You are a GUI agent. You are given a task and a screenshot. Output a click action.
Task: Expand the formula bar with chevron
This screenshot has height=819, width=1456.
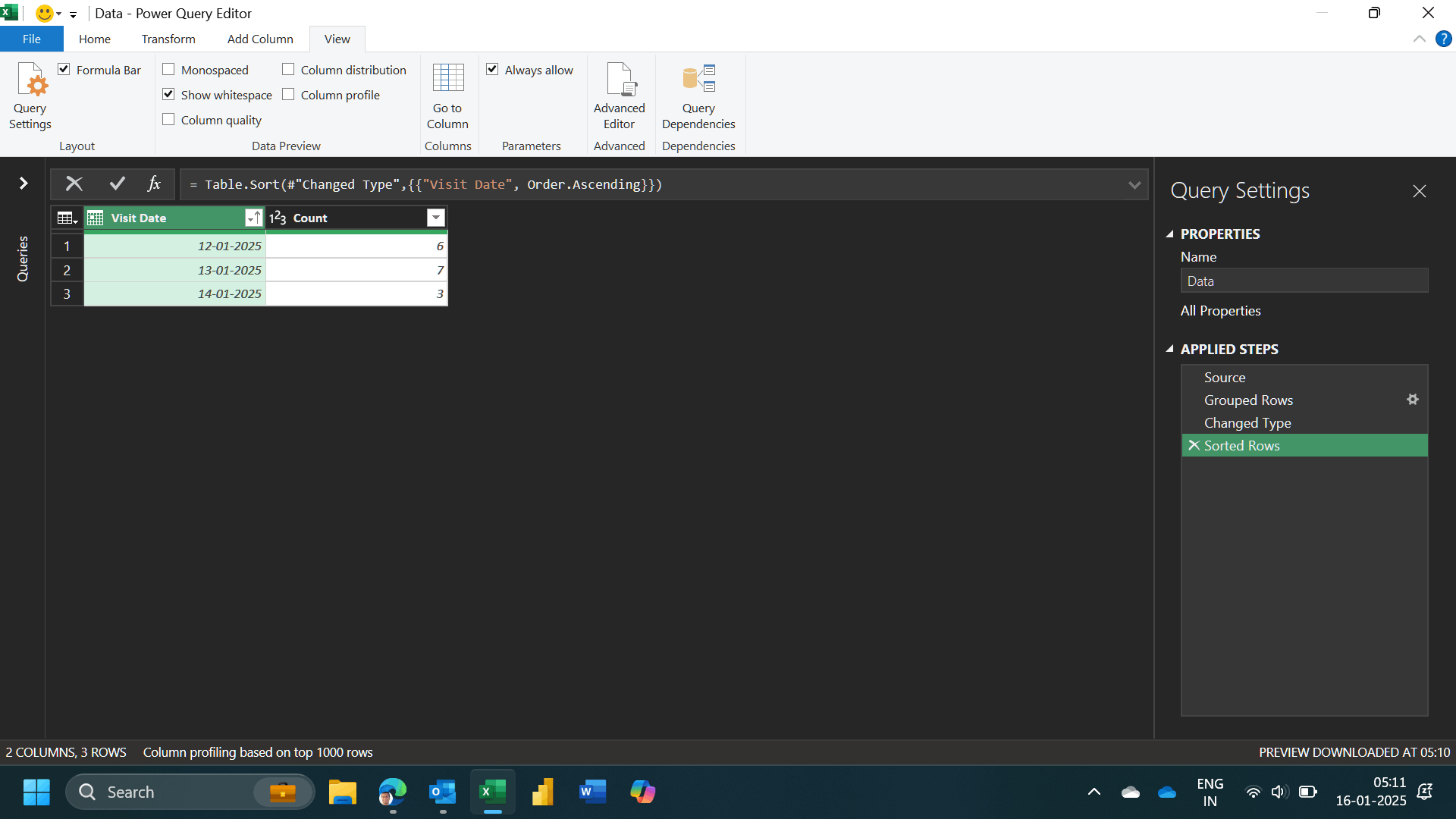(1134, 185)
